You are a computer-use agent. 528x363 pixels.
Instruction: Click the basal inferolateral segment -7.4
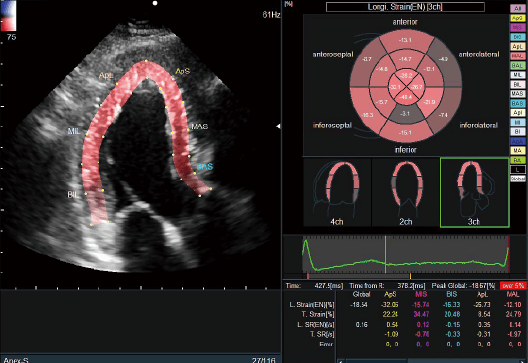tap(444, 115)
